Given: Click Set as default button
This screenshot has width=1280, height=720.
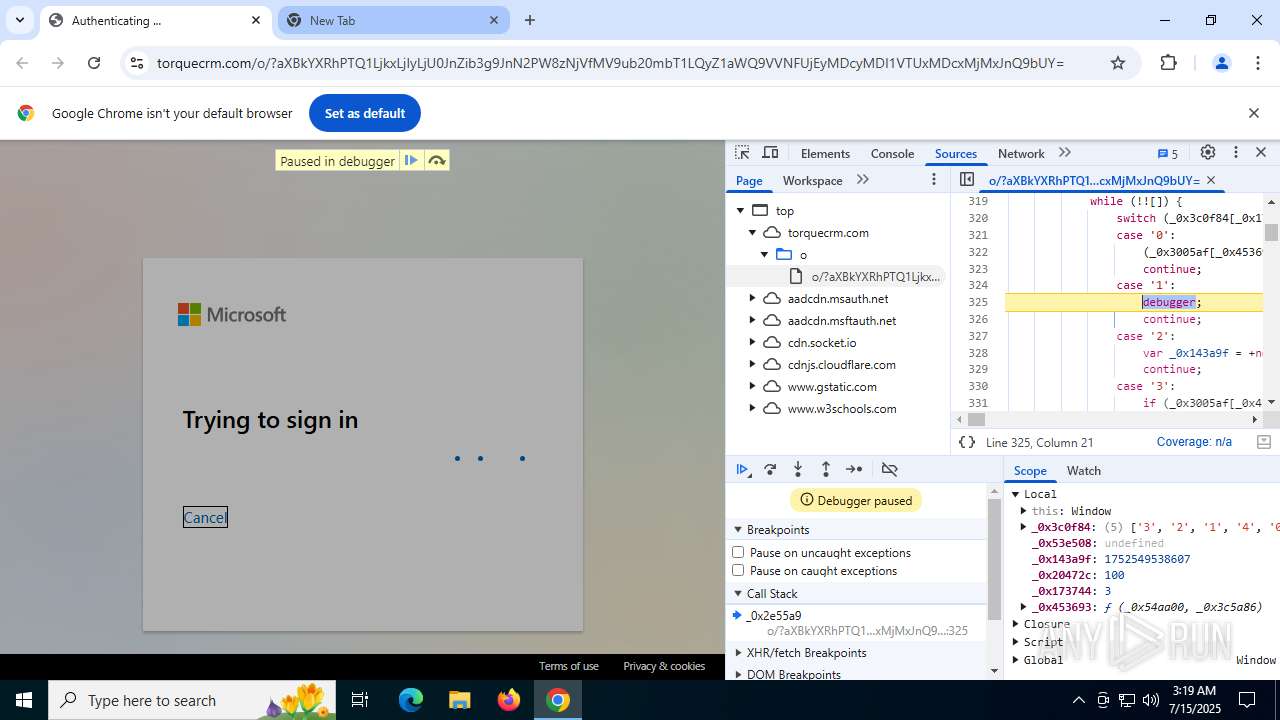Looking at the screenshot, I should (365, 113).
